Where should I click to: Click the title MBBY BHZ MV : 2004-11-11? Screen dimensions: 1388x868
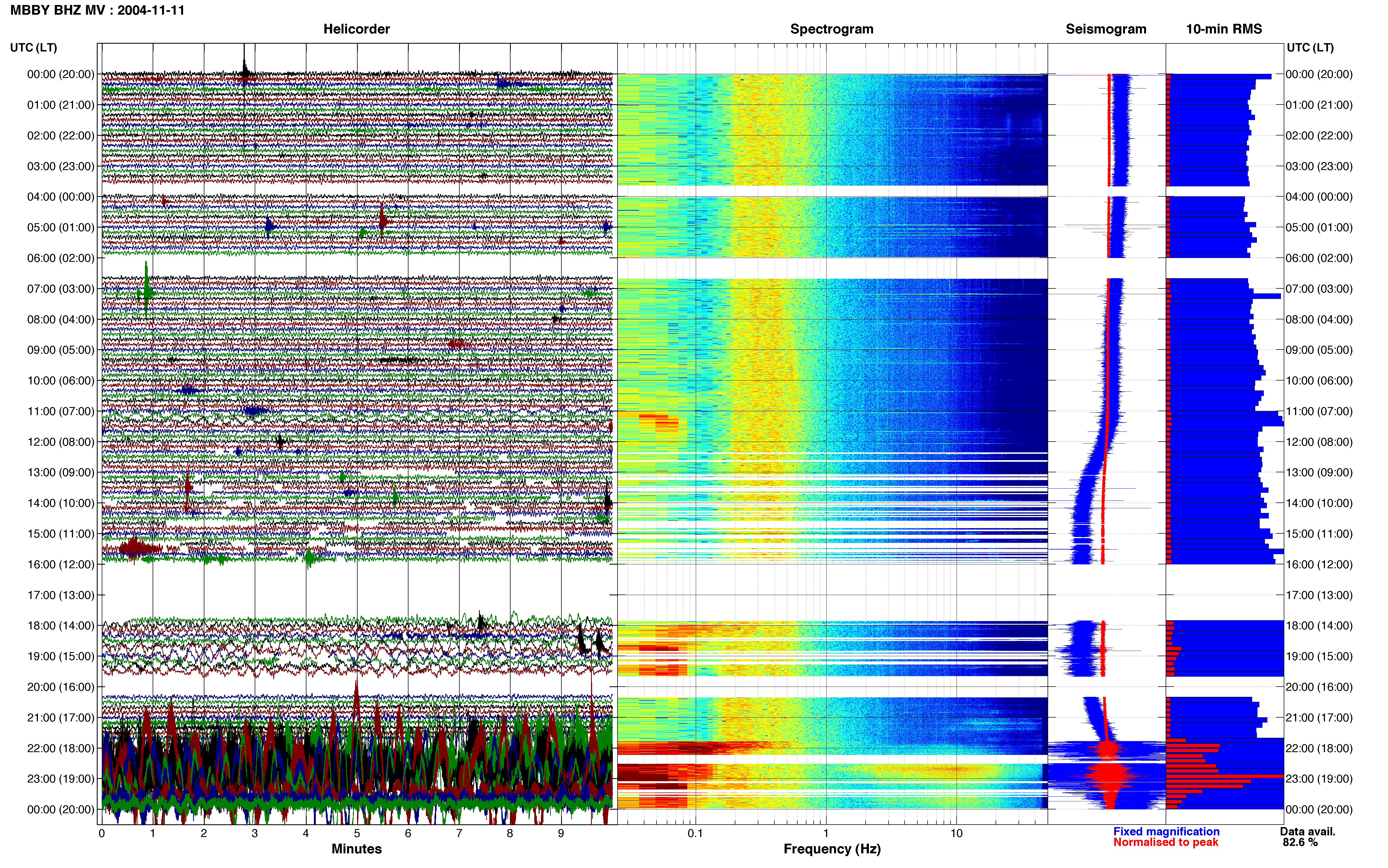click(x=98, y=10)
